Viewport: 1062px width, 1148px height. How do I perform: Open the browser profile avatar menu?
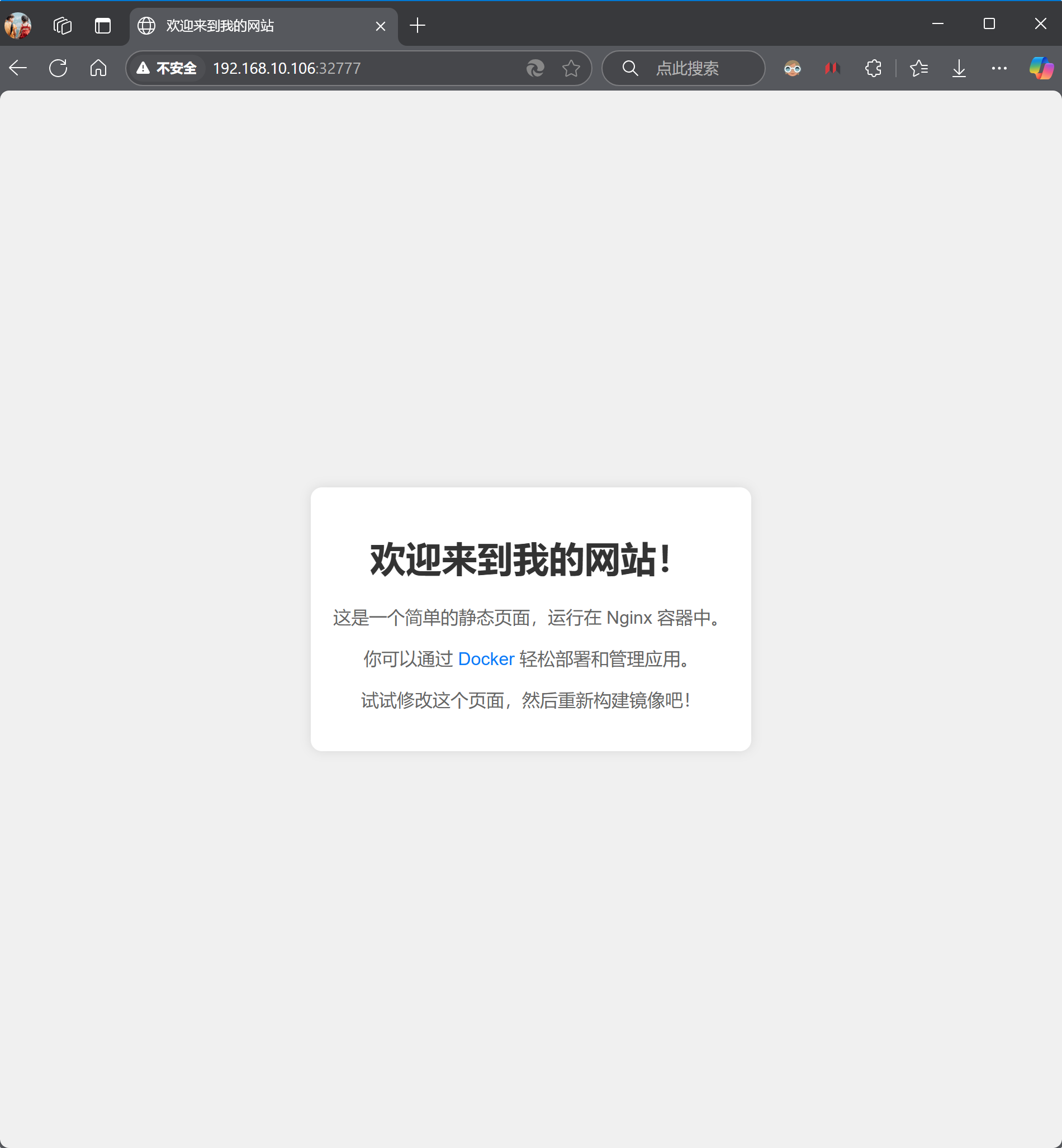(x=18, y=25)
